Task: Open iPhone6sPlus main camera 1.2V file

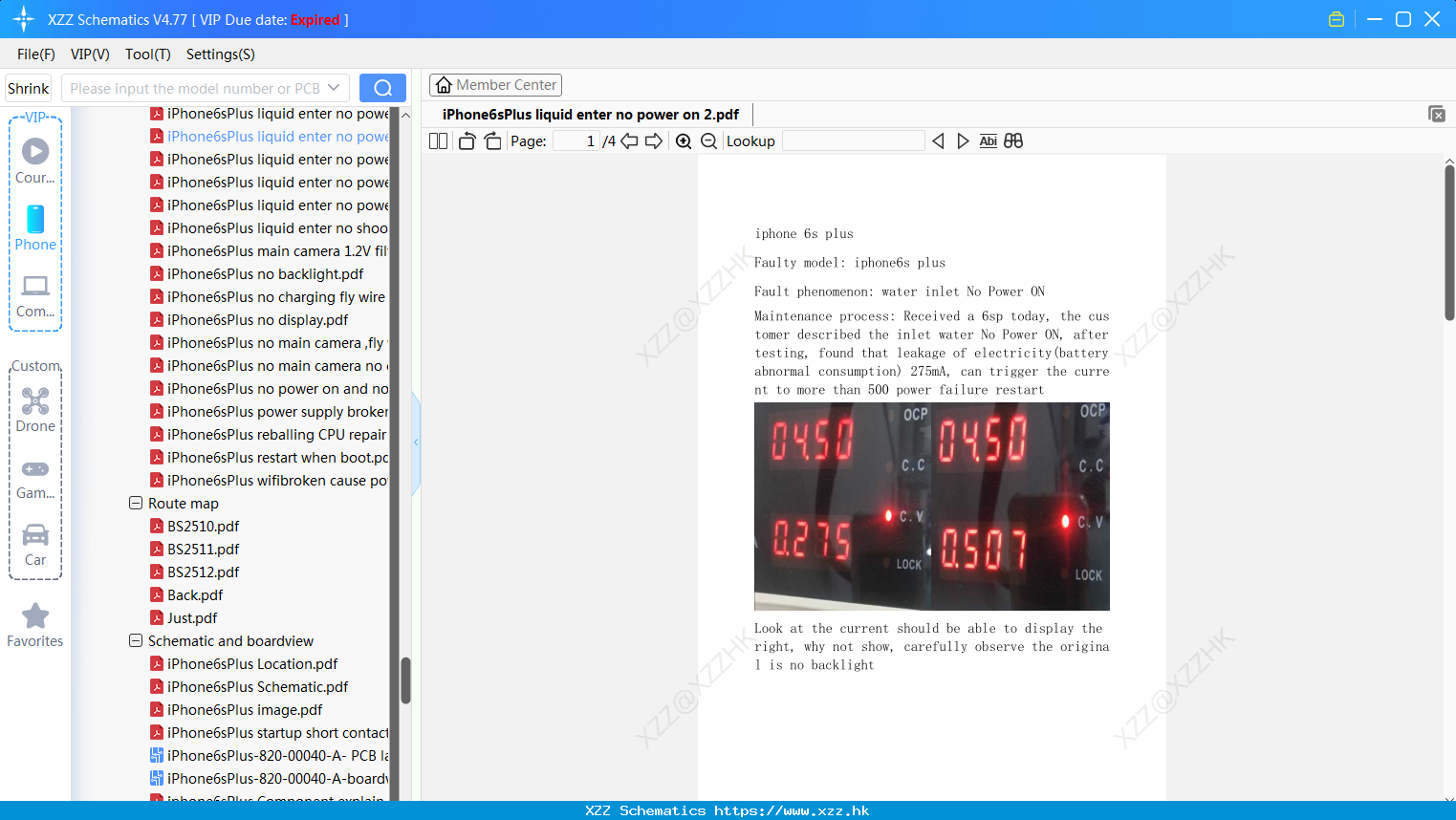Action: click(271, 251)
